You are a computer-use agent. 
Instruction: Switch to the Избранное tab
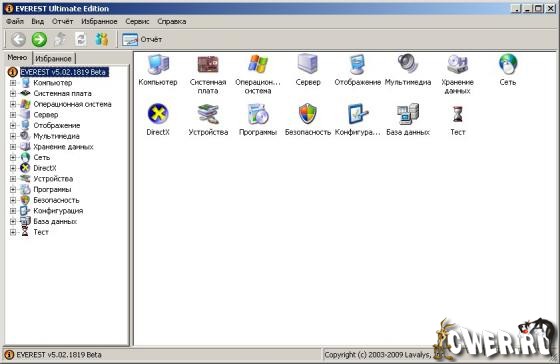53,58
